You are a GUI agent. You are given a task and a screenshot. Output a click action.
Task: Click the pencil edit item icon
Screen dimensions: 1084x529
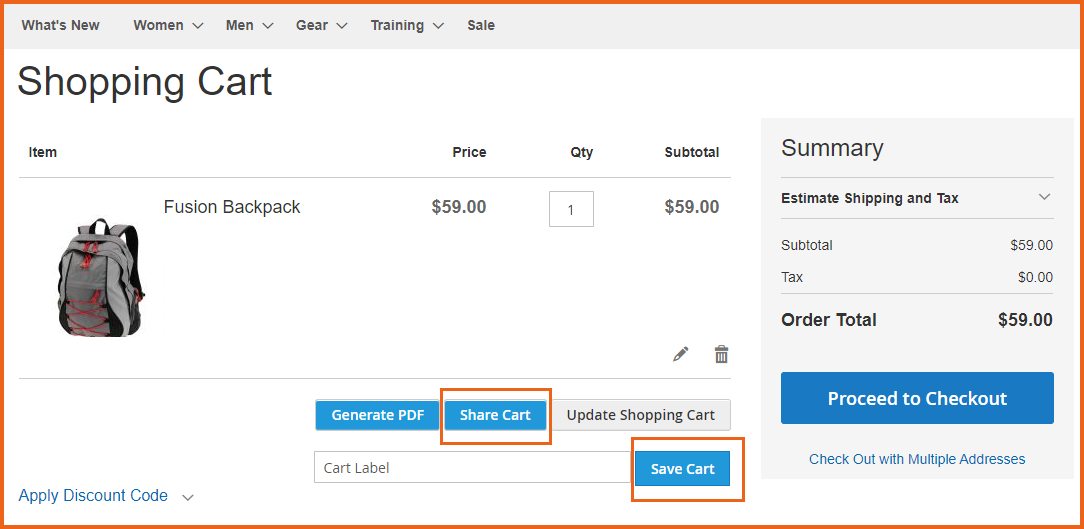tap(681, 354)
